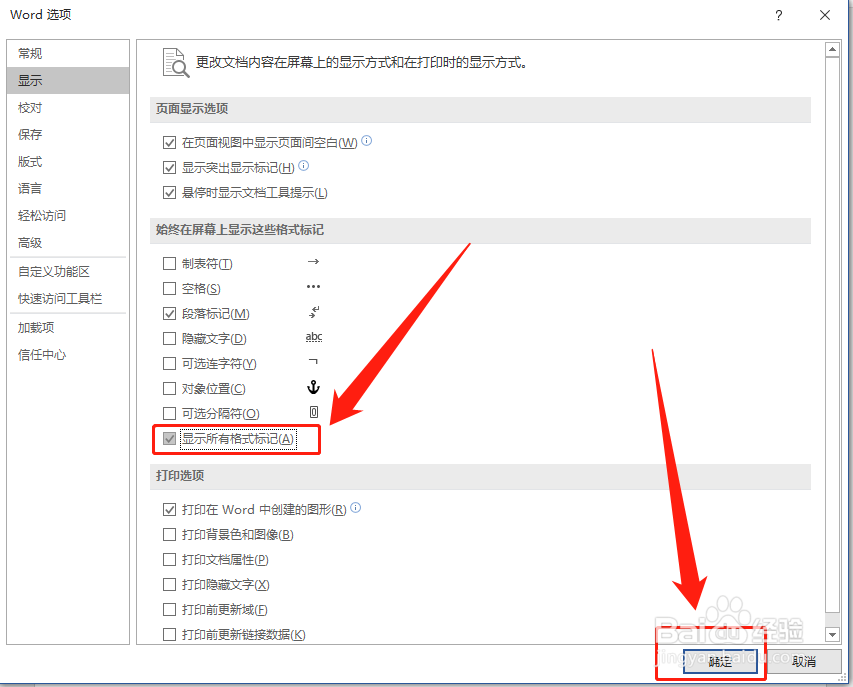The image size is (853, 687).
Task: Toggle 悬停时显示文档工具提示 checkbox
Action: (169, 193)
